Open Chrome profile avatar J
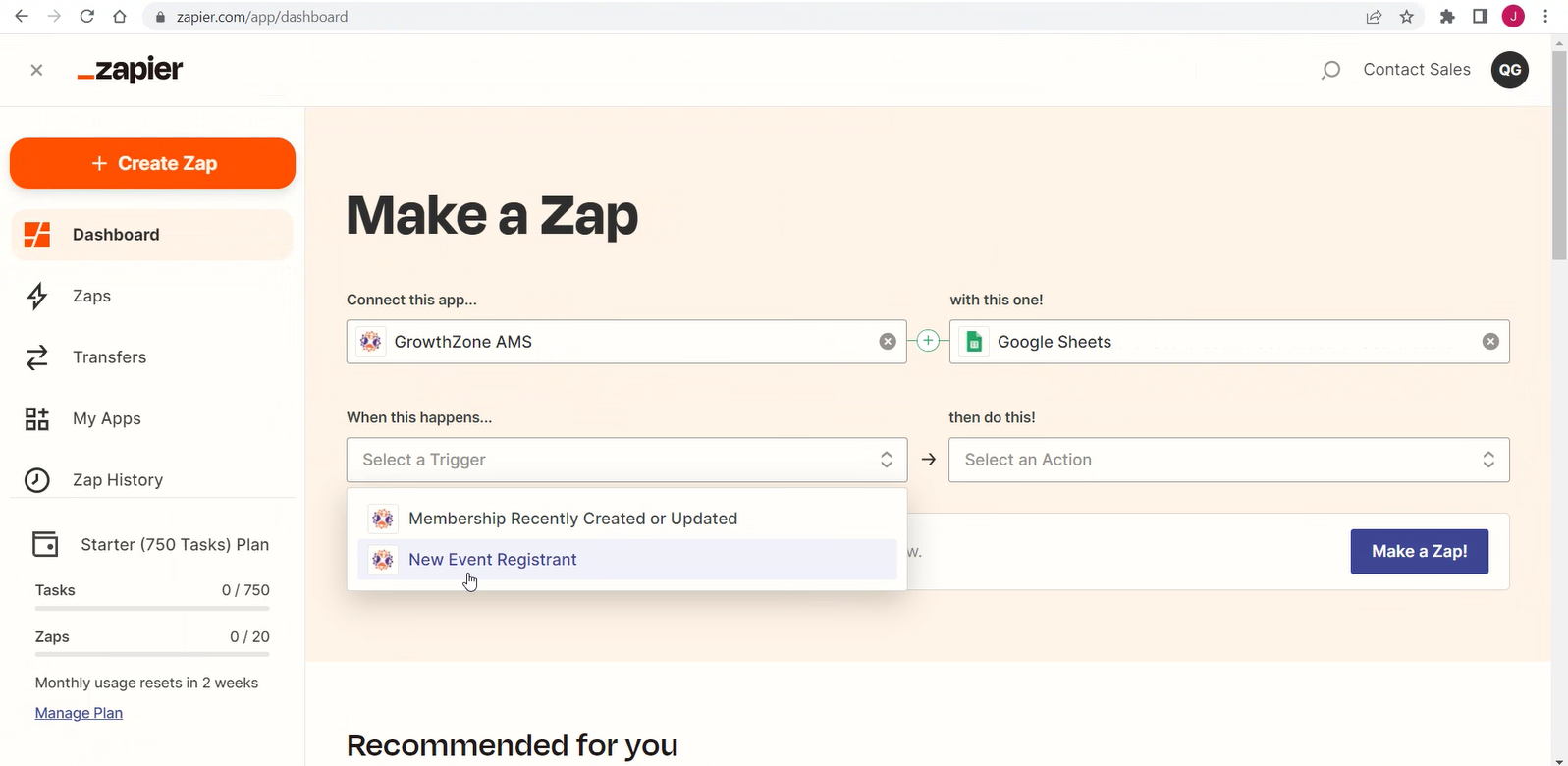 [x=1513, y=17]
